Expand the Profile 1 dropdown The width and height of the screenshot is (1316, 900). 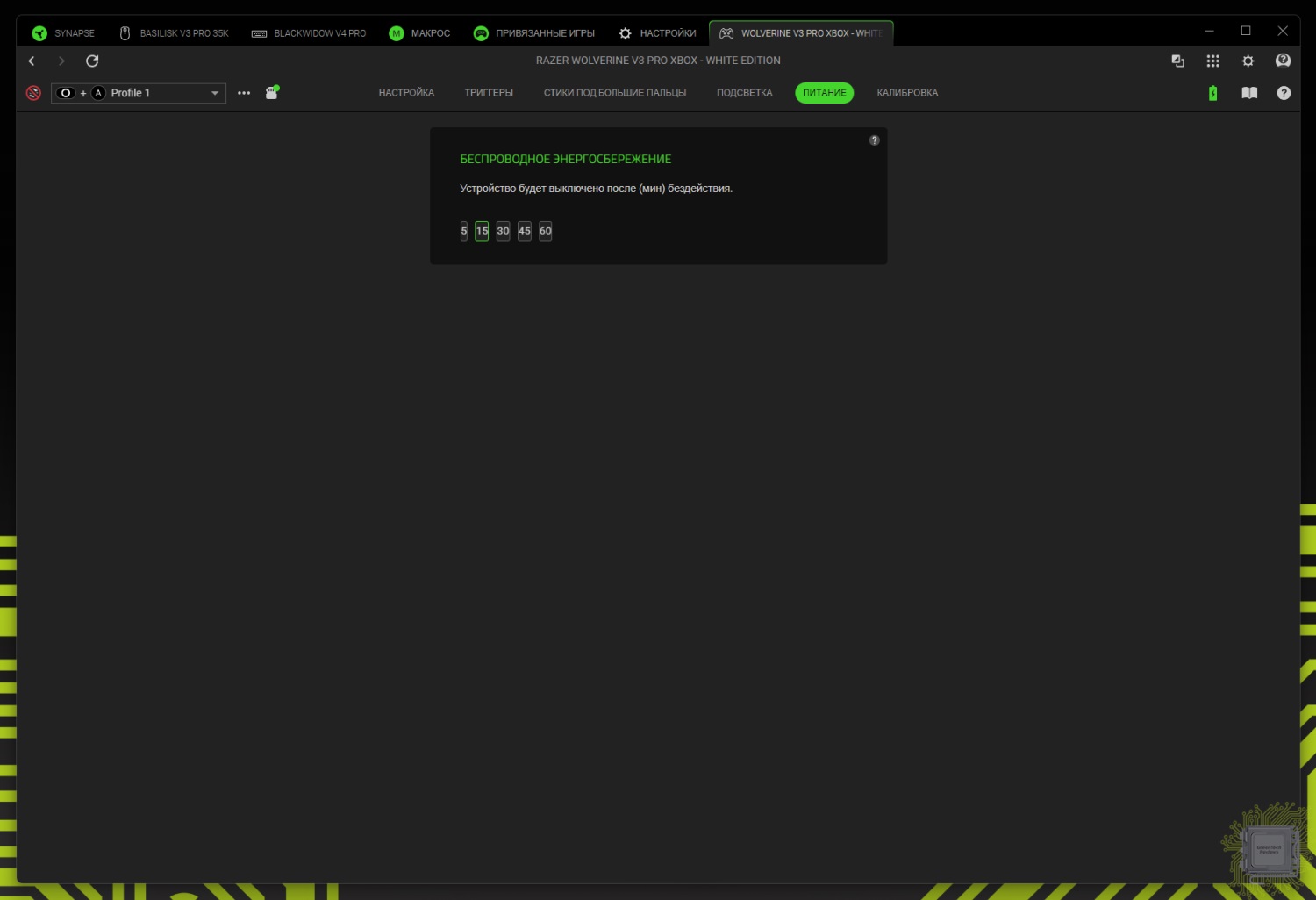(214, 93)
